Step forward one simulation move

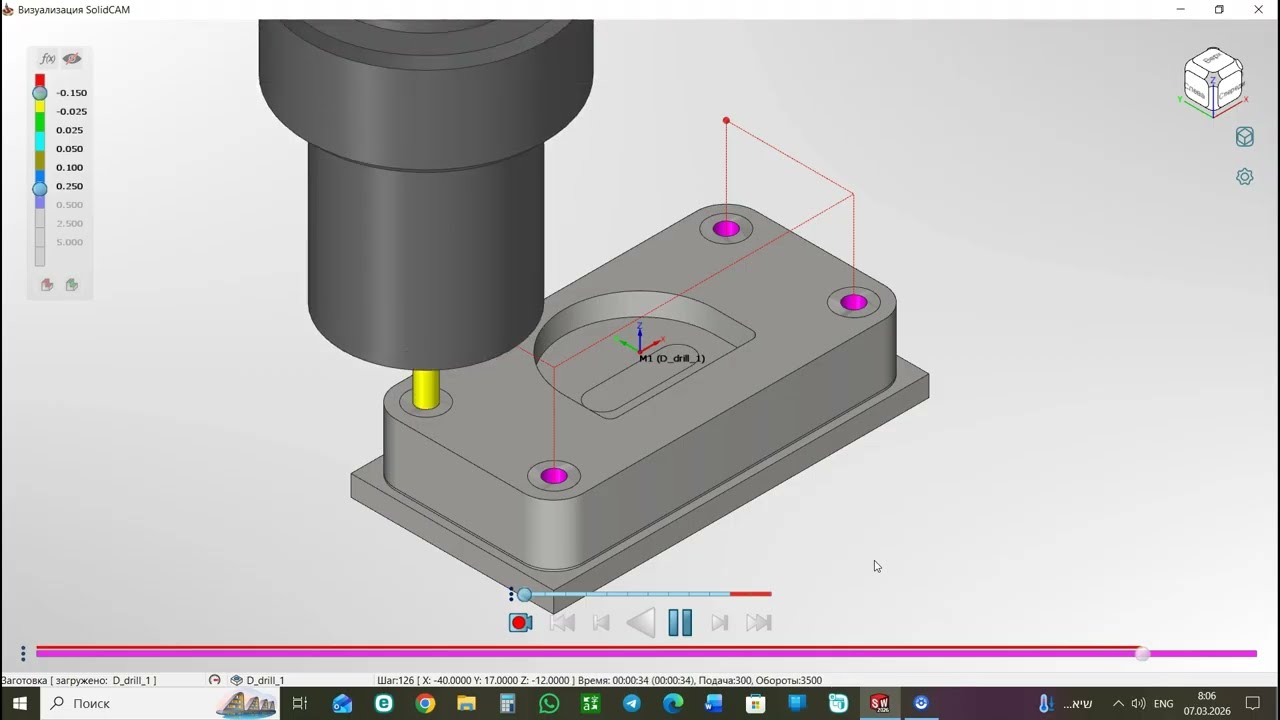pyautogui.click(x=719, y=623)
